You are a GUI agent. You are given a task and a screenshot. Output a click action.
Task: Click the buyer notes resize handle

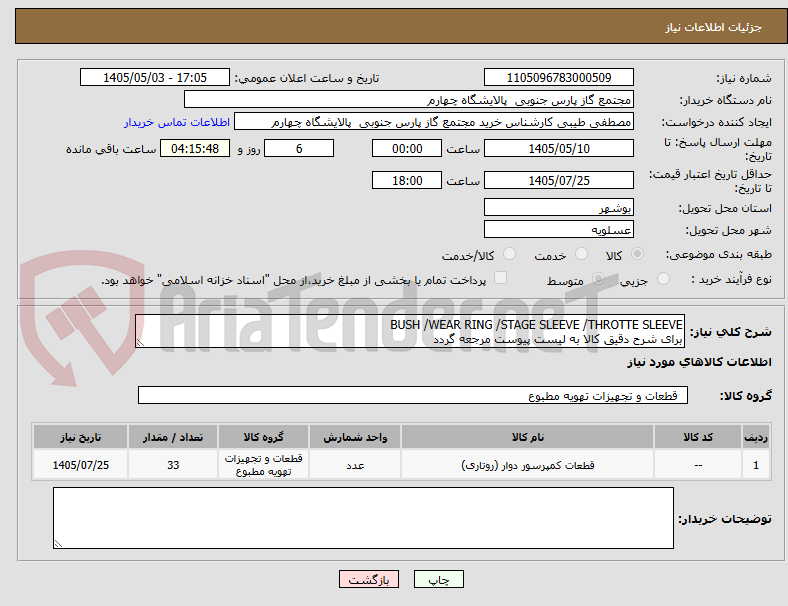[58, 544]
